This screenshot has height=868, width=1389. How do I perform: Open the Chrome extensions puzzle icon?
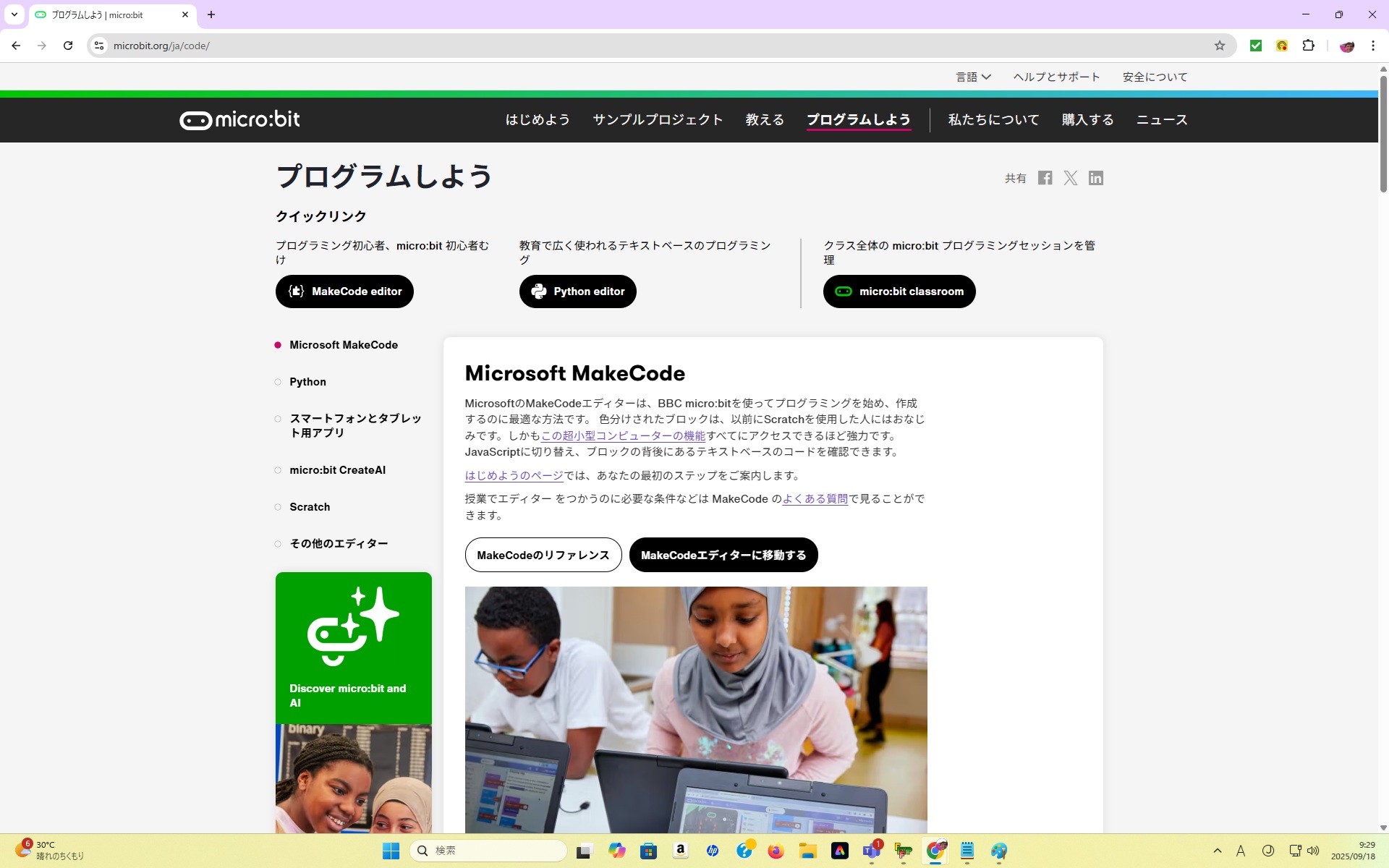1308,46
